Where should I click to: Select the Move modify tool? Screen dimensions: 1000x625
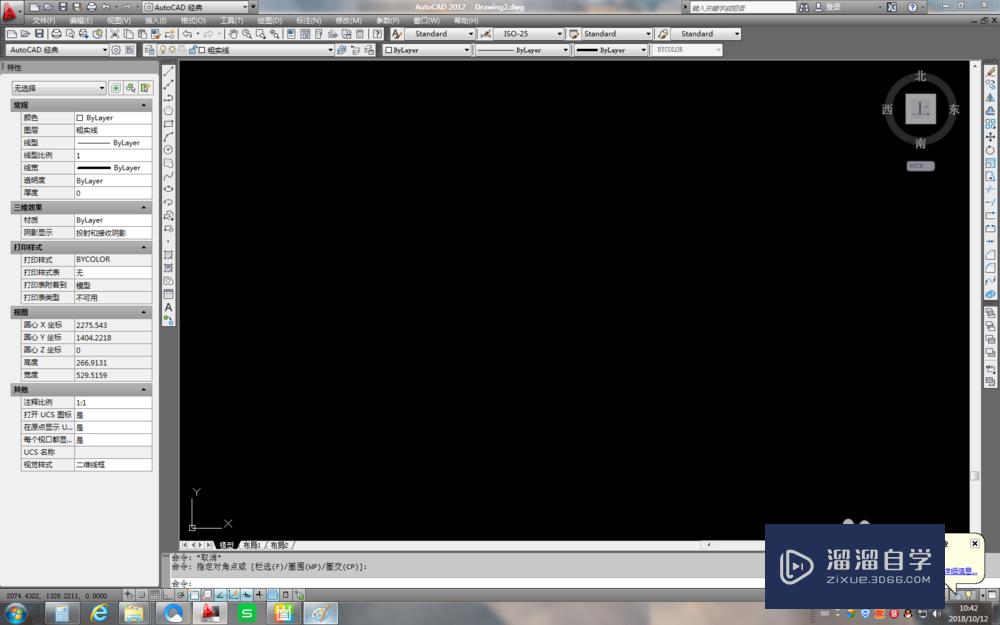(x=990, y=136)
